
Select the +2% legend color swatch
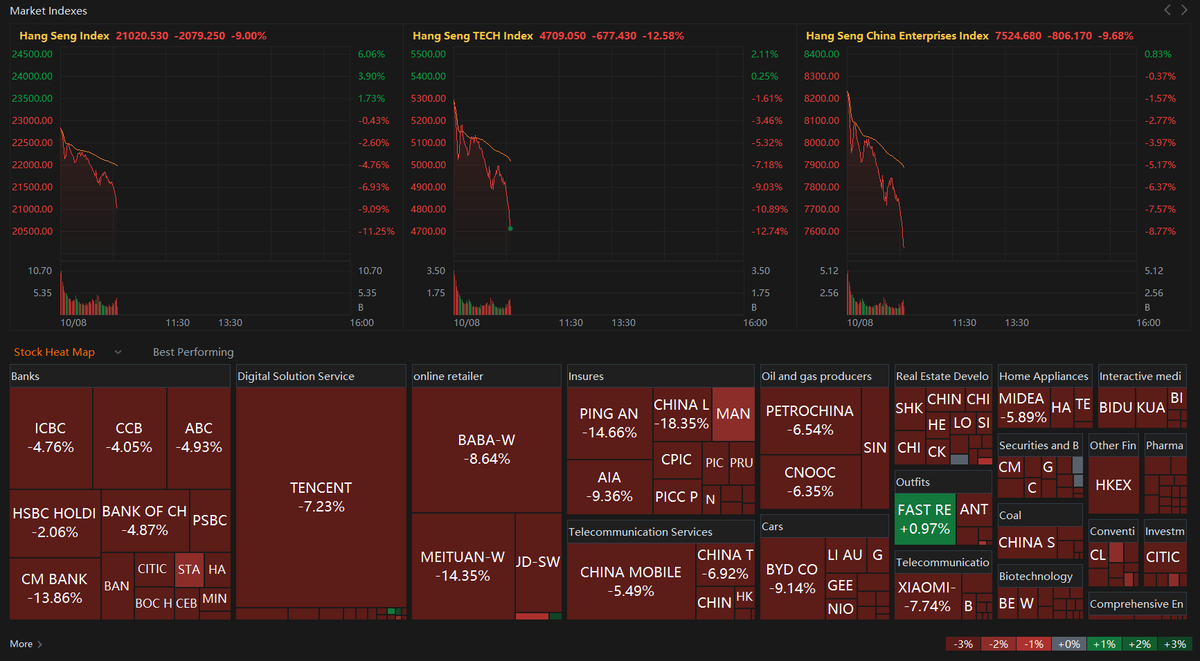click(1138, 644)
